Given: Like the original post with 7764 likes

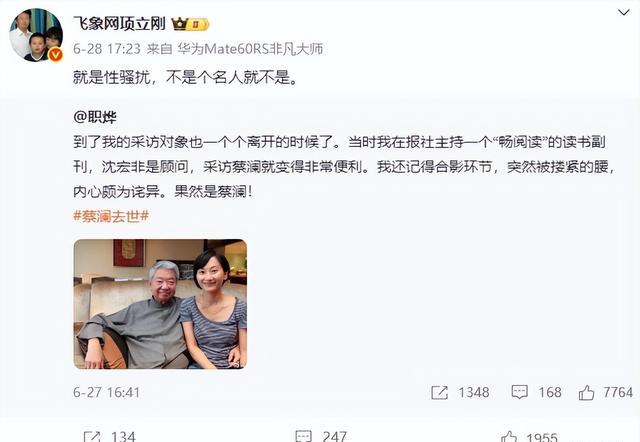Looking at the screenshot, I should tap(587, 393).
